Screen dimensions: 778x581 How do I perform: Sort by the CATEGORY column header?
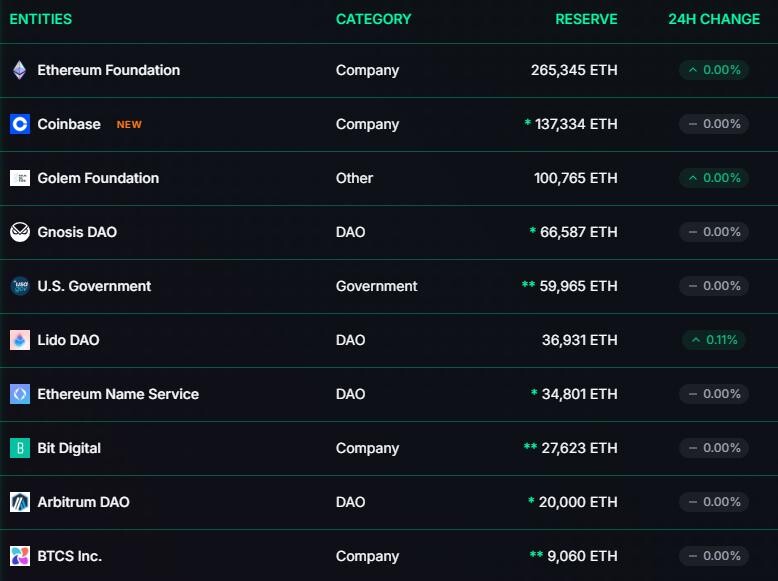coord(373,19)
